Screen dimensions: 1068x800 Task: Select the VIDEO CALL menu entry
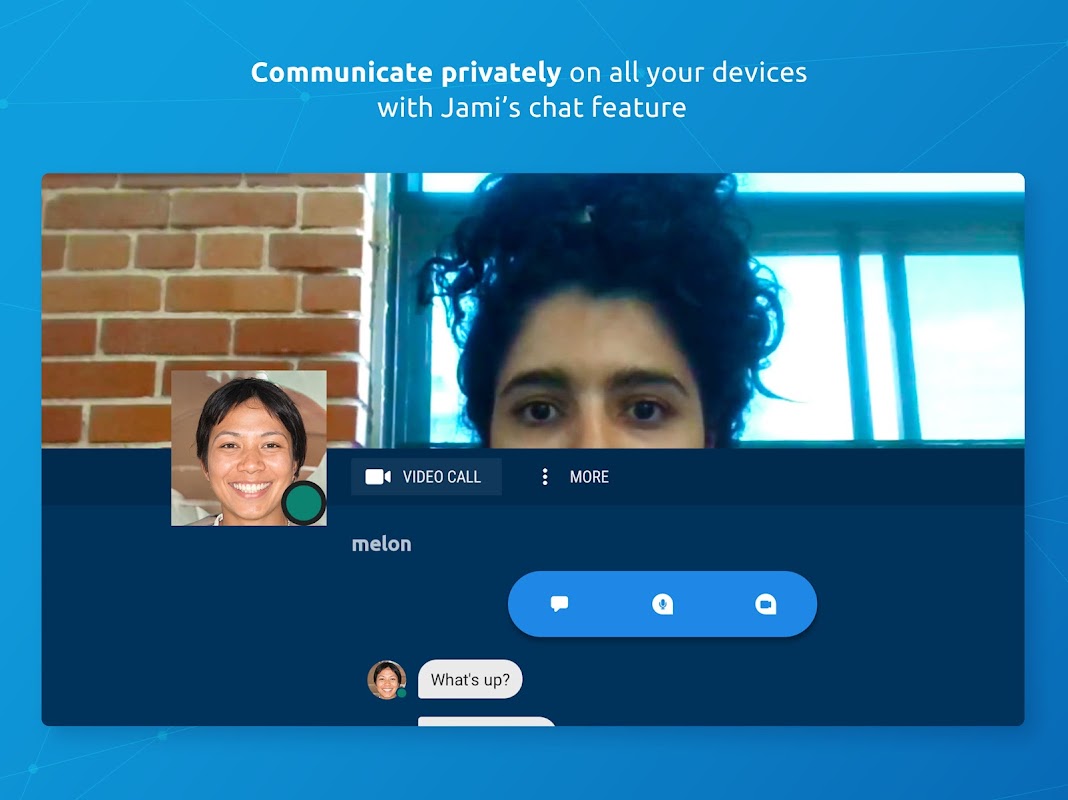coord(427,477)
